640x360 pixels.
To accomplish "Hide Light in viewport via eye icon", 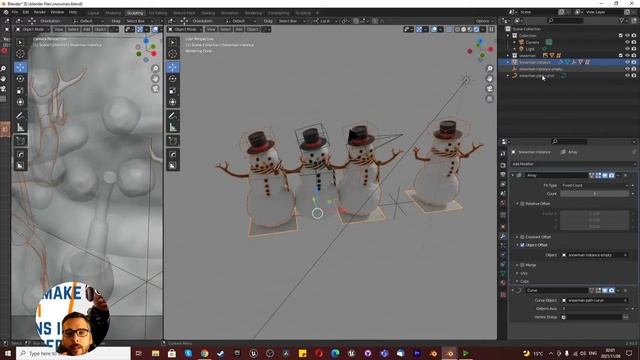I will pyautogui.click(x=627, y=49).
